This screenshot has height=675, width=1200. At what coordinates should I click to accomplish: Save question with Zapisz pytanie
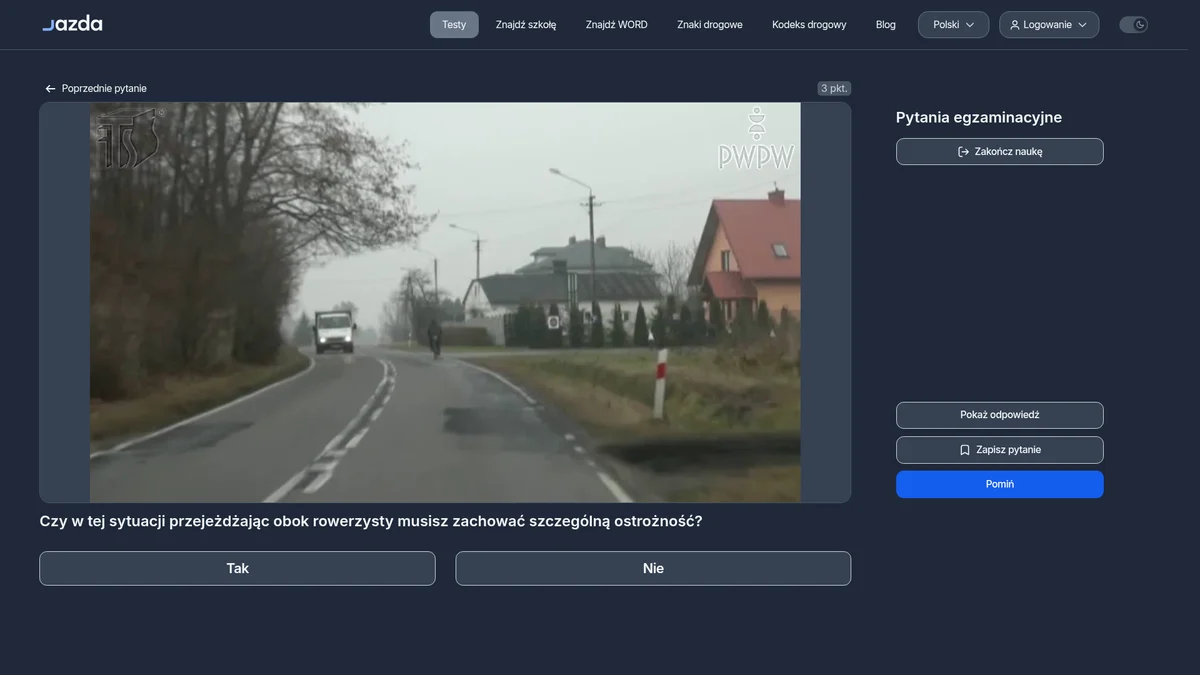(x=1000, y=450)
